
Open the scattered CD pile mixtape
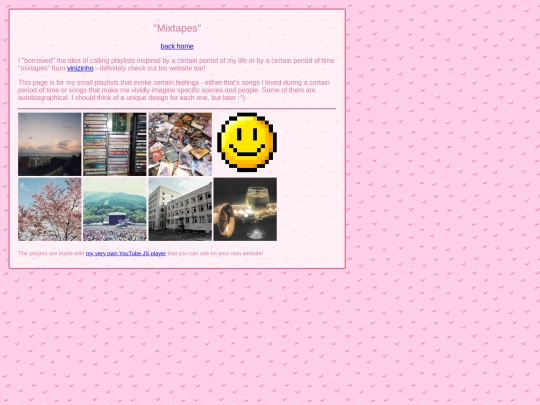pos(180,144)
